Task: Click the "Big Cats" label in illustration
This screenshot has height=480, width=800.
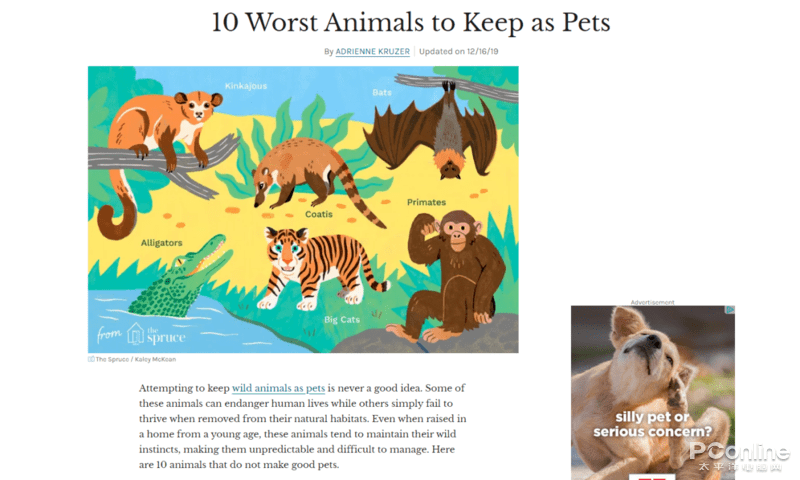Action: 342,319
